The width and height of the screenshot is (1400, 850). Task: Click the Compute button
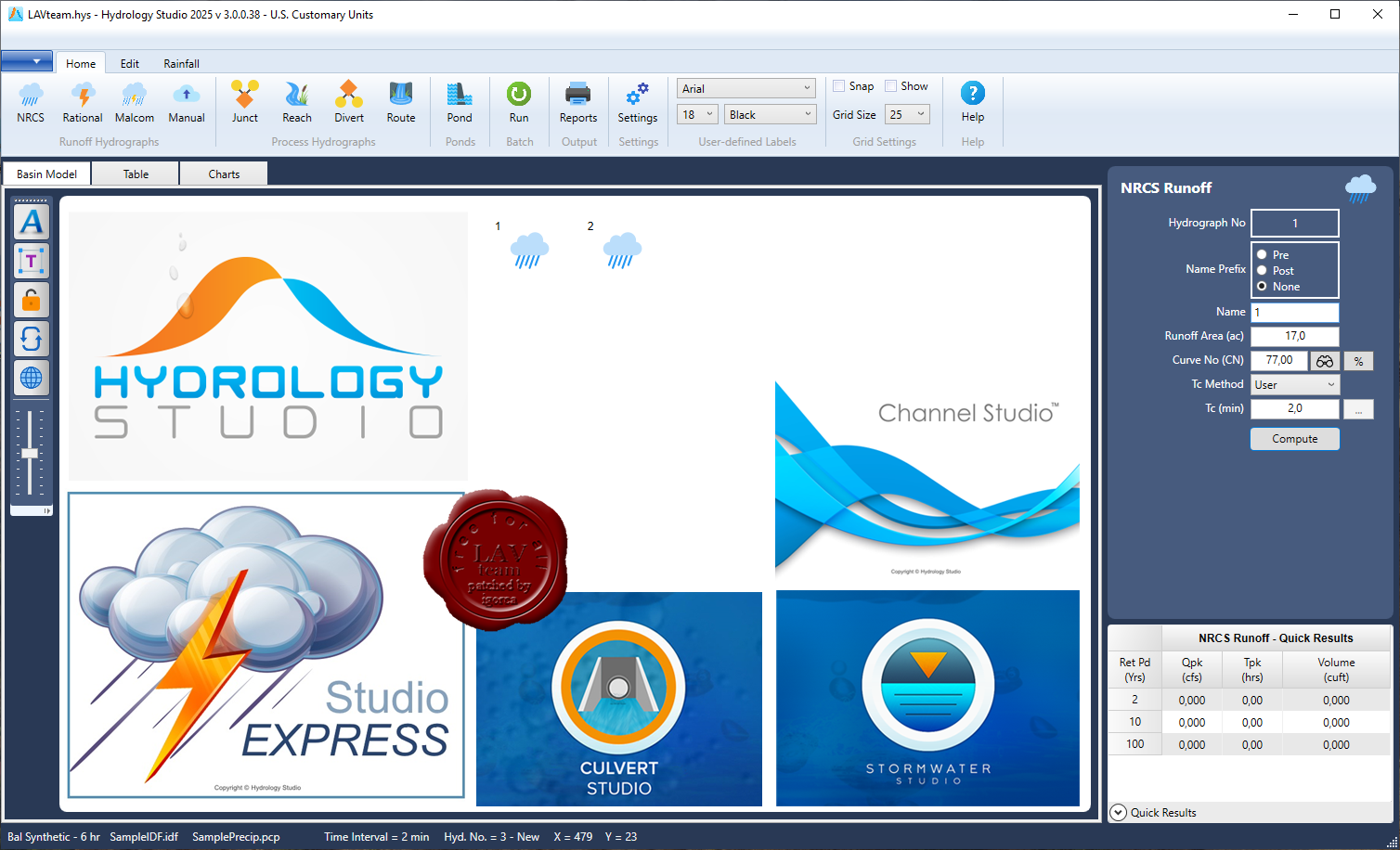point(1295,439)
